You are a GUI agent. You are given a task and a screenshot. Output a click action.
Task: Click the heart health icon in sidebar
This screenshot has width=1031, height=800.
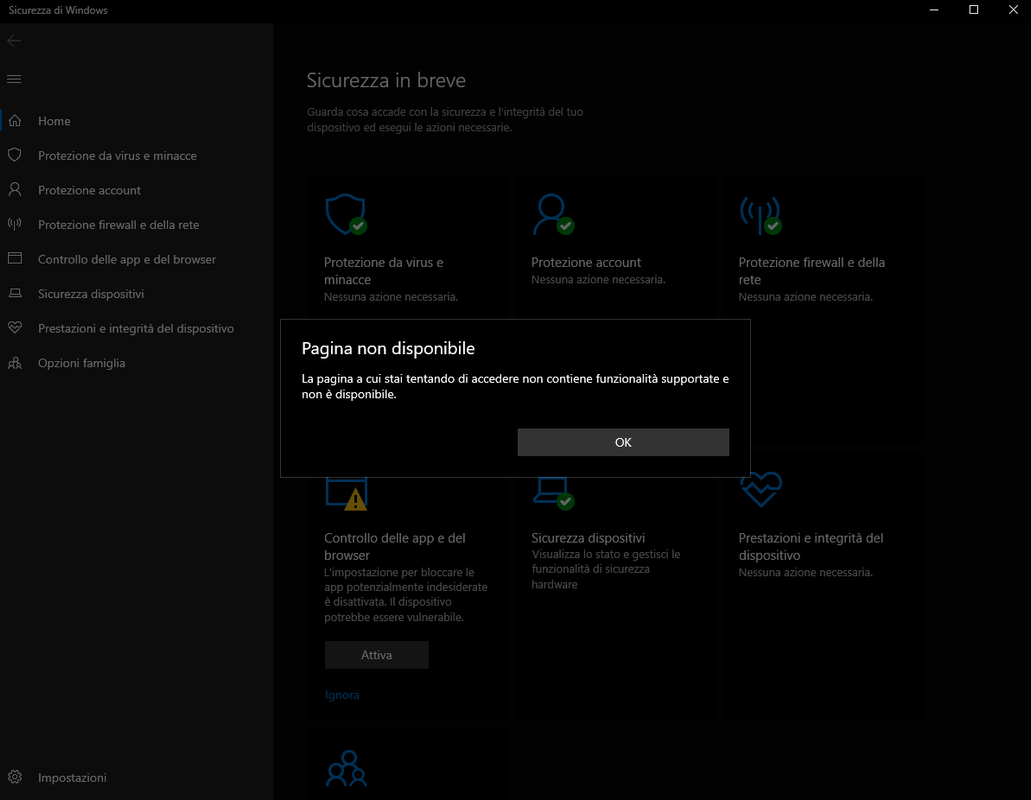coord(14,327)
